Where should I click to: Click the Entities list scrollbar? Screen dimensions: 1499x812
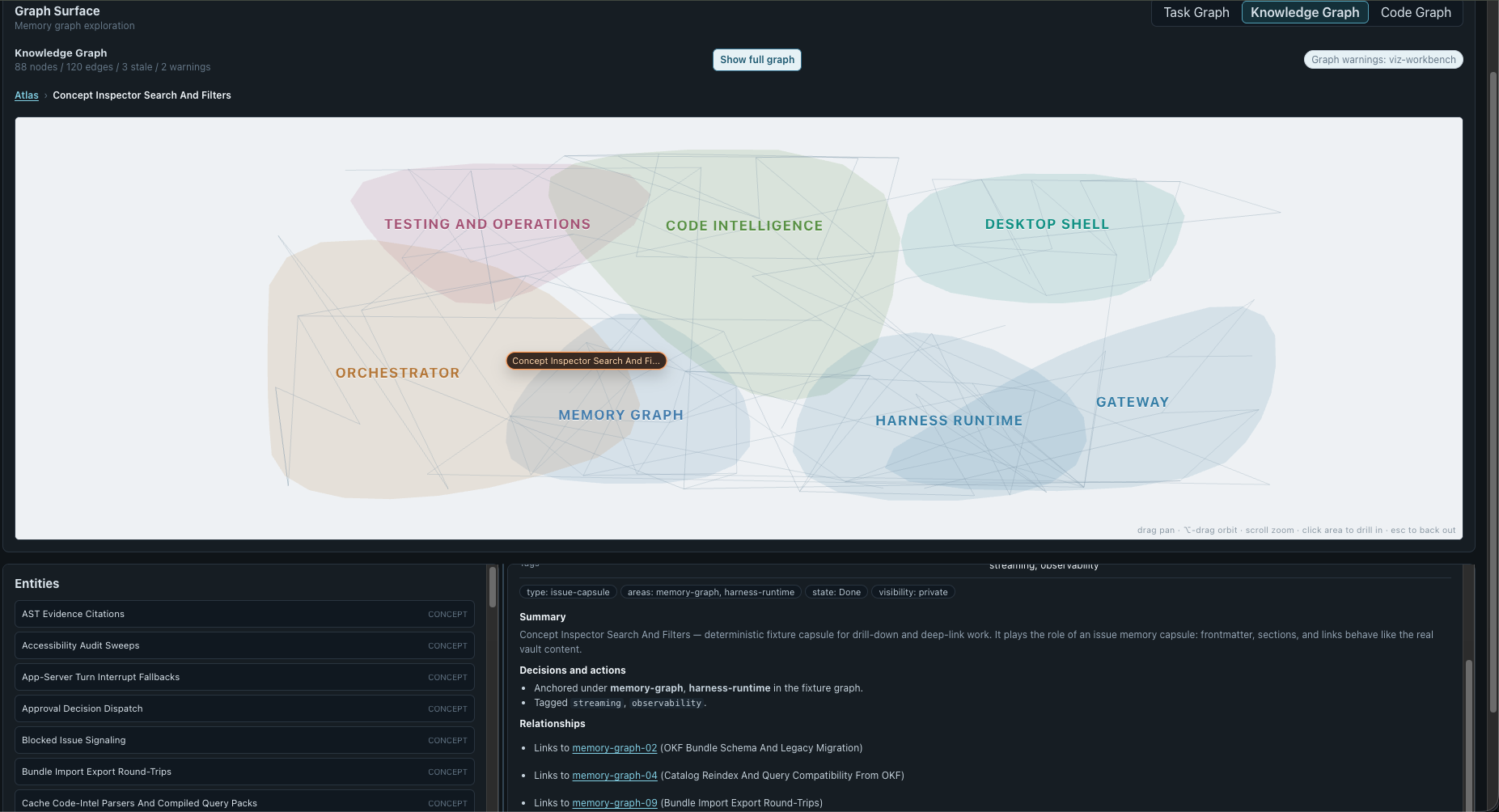click(493, 587)
